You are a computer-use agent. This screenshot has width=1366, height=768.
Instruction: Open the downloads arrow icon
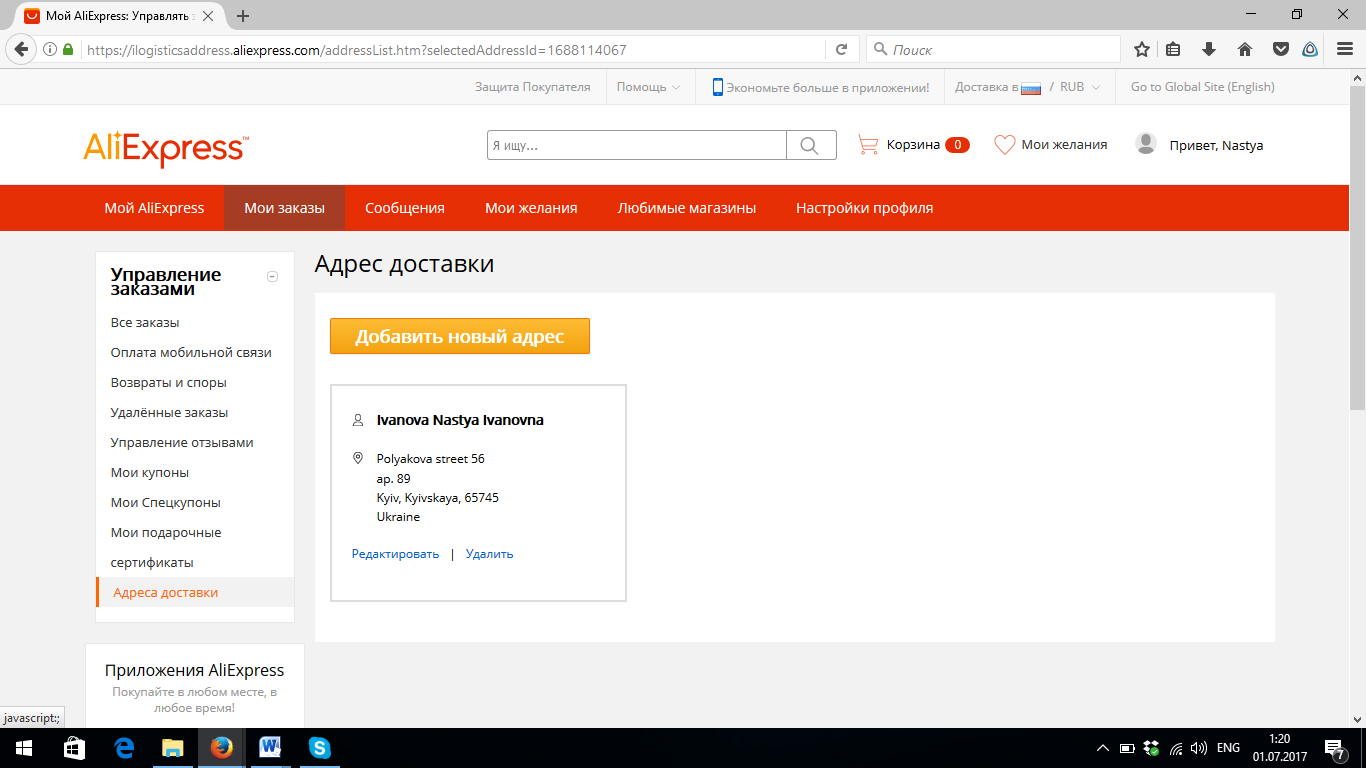coord(1208,49)
